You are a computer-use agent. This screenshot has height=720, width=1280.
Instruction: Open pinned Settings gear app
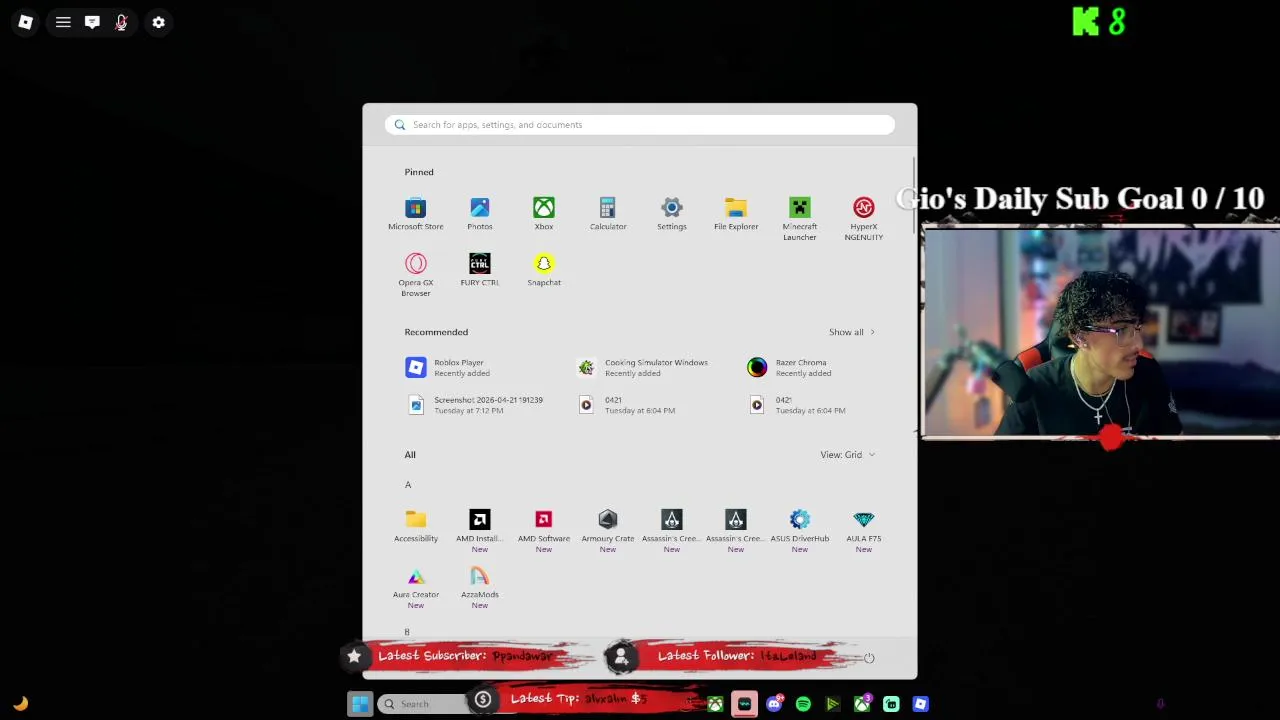tap(672, 214)
